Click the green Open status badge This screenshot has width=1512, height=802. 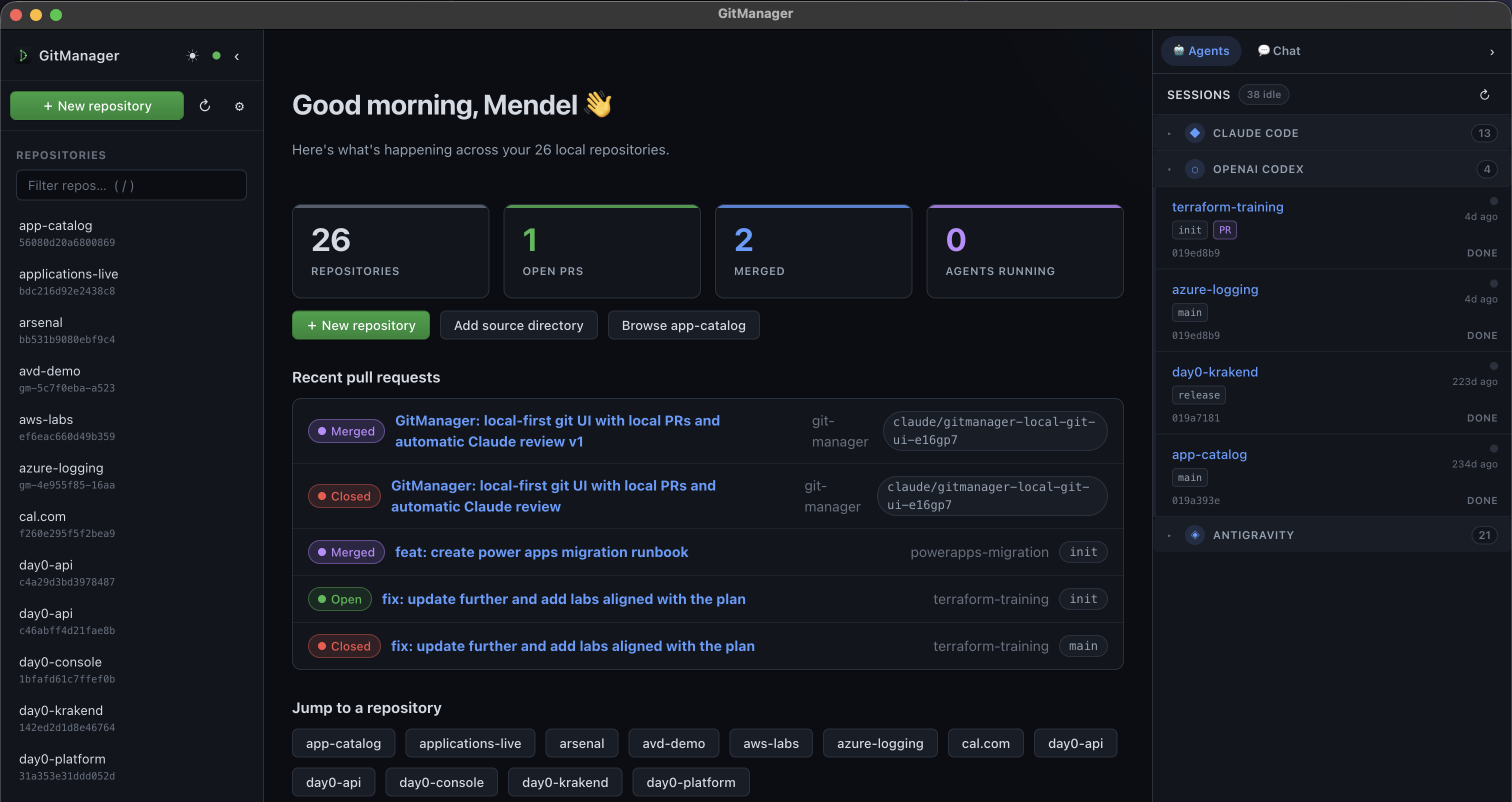[x=340, y=599]
